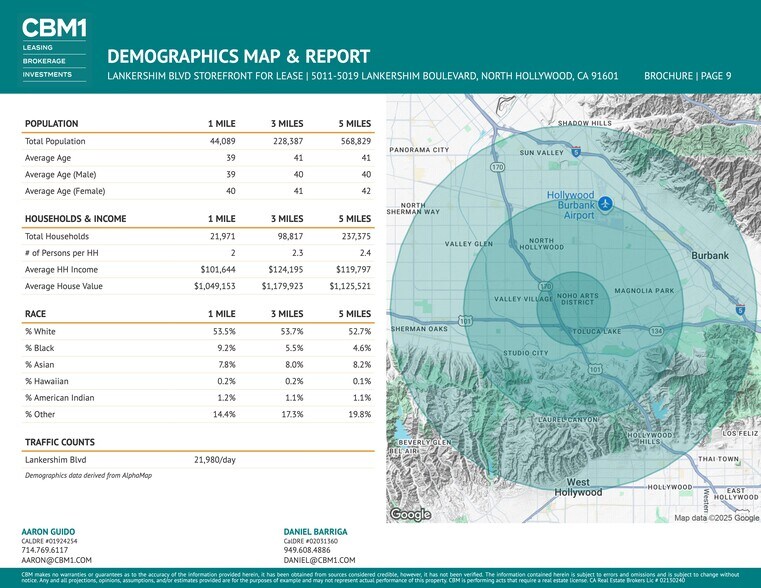Click the Valley Glen map label
Viewport: 761px width, 588px height.
tap(469, 244)
